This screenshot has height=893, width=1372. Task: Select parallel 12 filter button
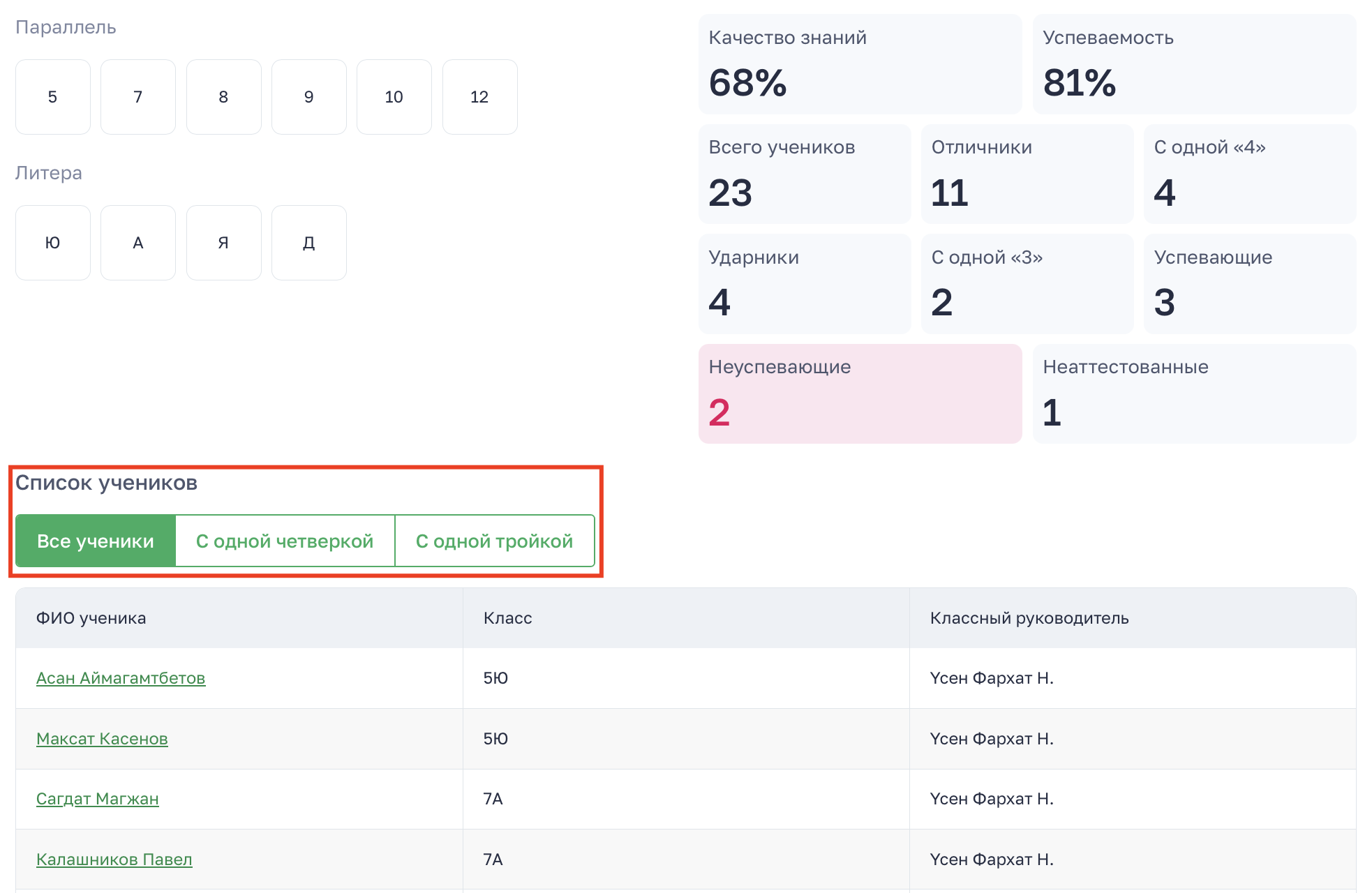479,97
